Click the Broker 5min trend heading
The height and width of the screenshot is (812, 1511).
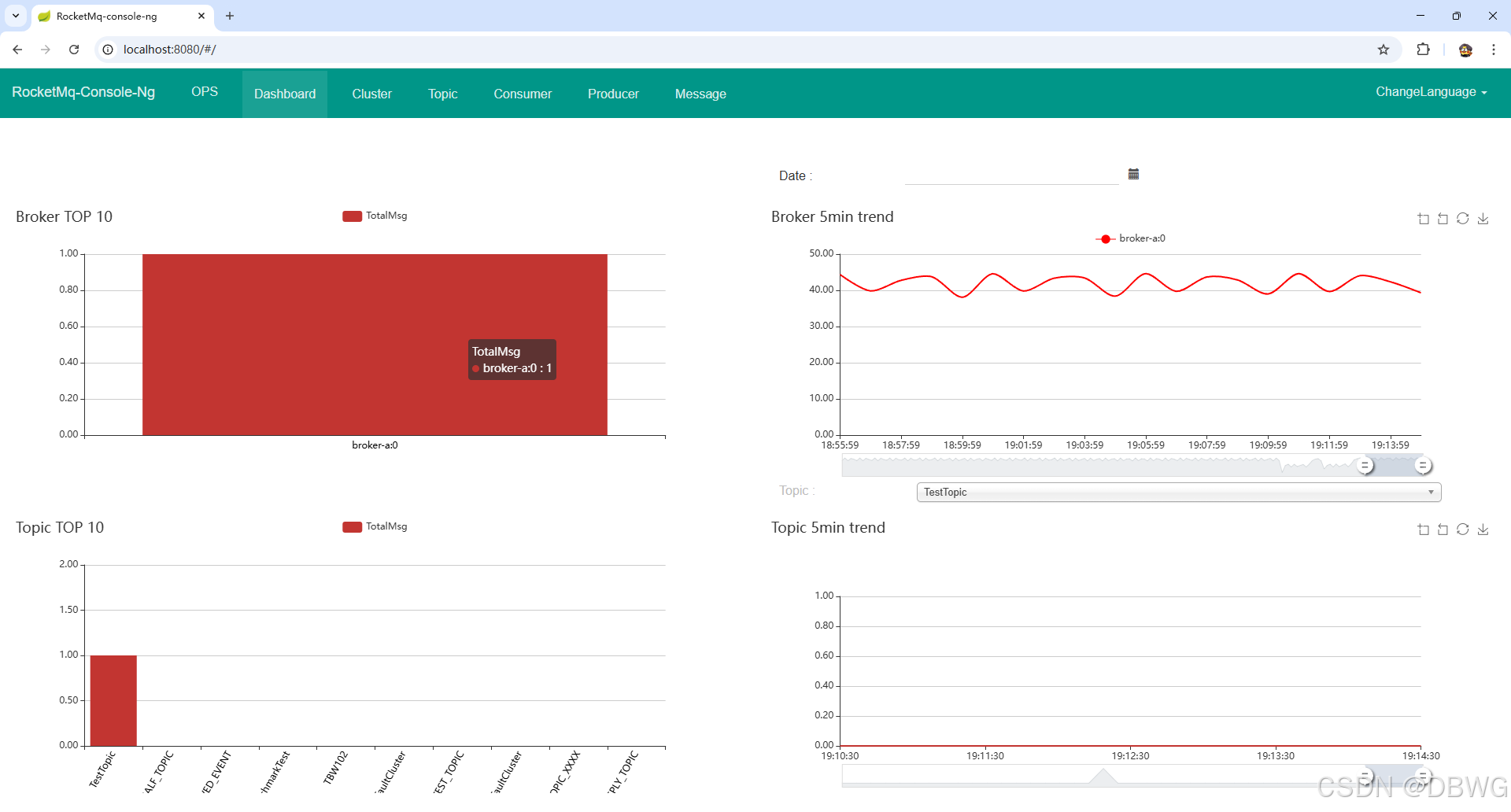(x=833, y=216)
